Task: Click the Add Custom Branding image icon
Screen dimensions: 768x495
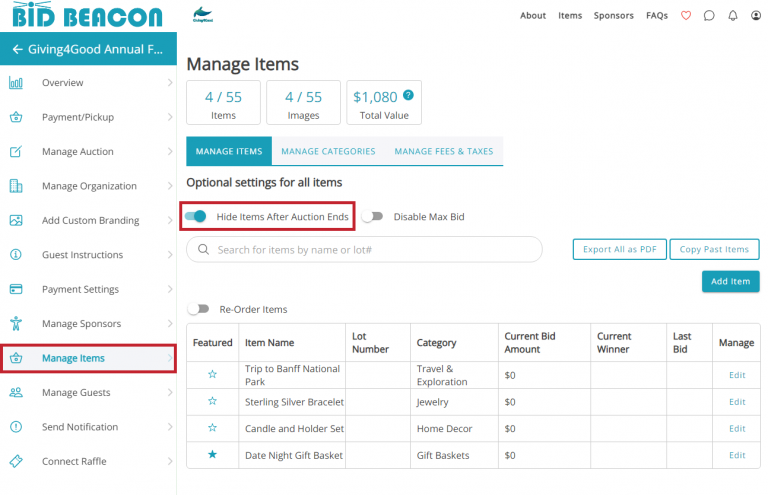Action: tap(16, 220)
